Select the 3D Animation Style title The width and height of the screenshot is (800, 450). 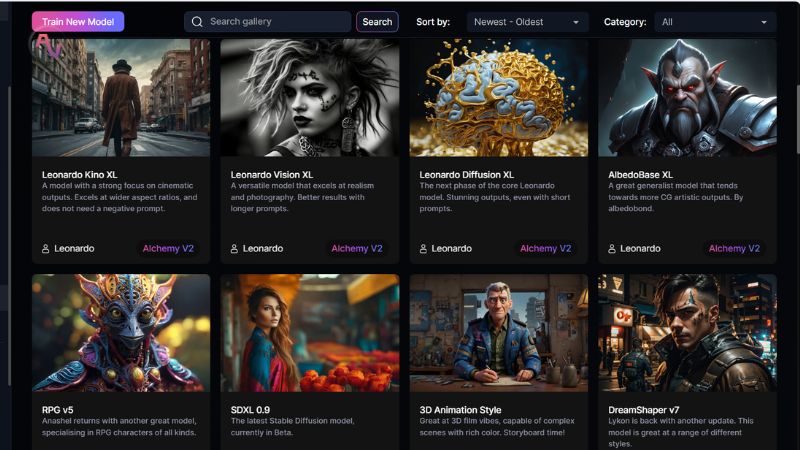coord(460,410)
